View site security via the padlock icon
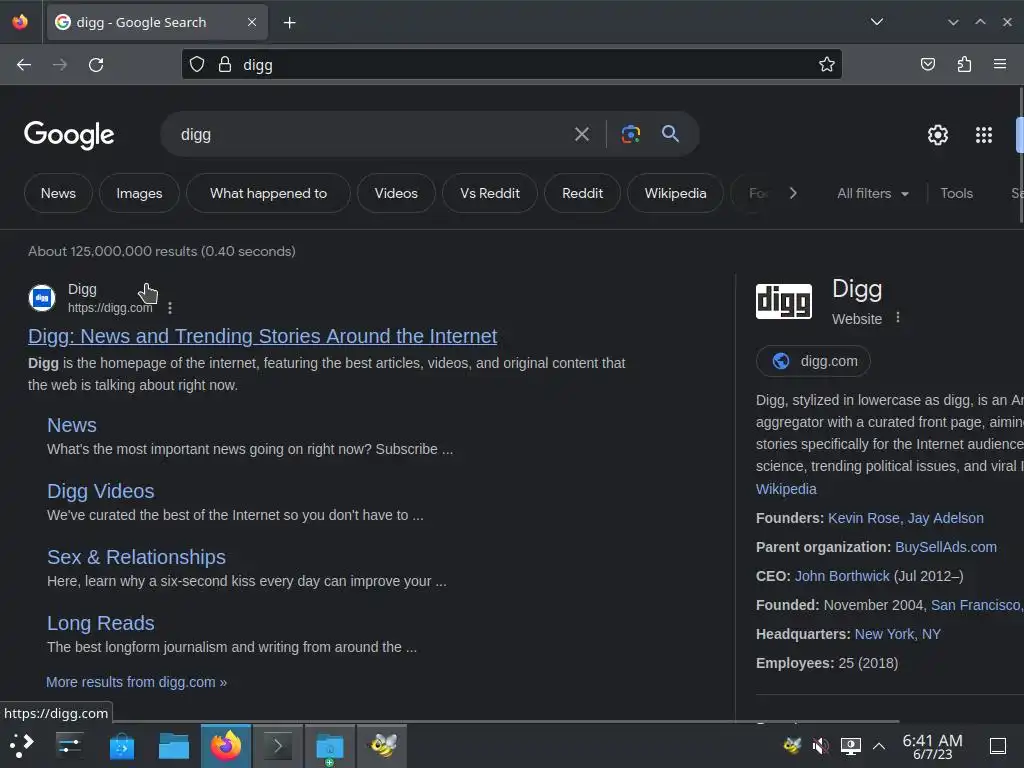 pyautogui.click(x=225, y=65)
